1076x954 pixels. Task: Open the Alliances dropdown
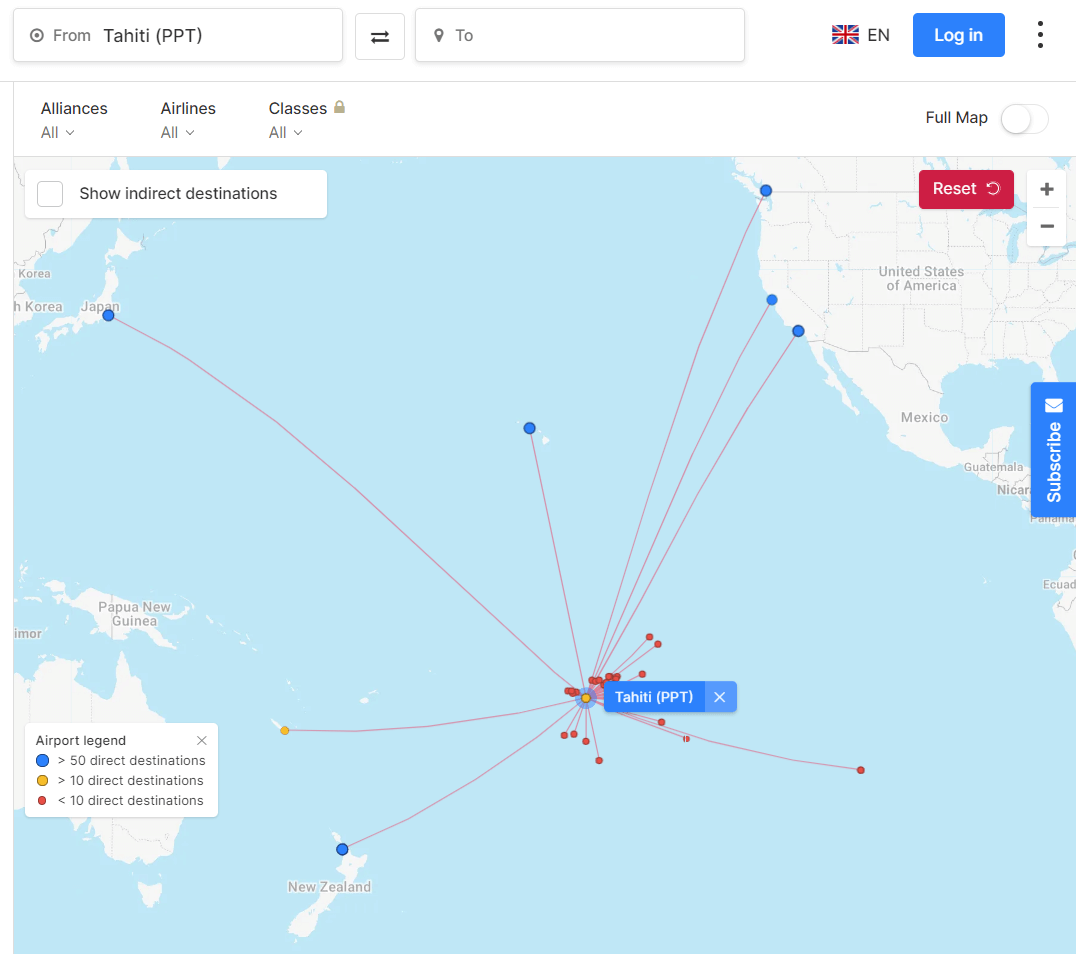click(56, 132)
